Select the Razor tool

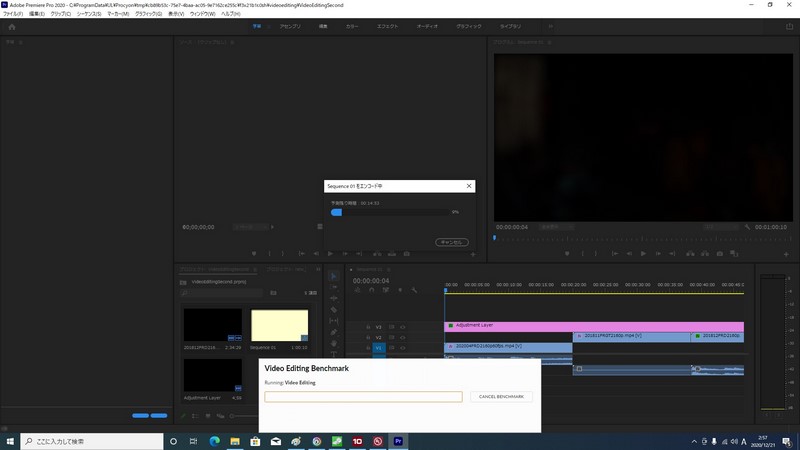[334, 310]
